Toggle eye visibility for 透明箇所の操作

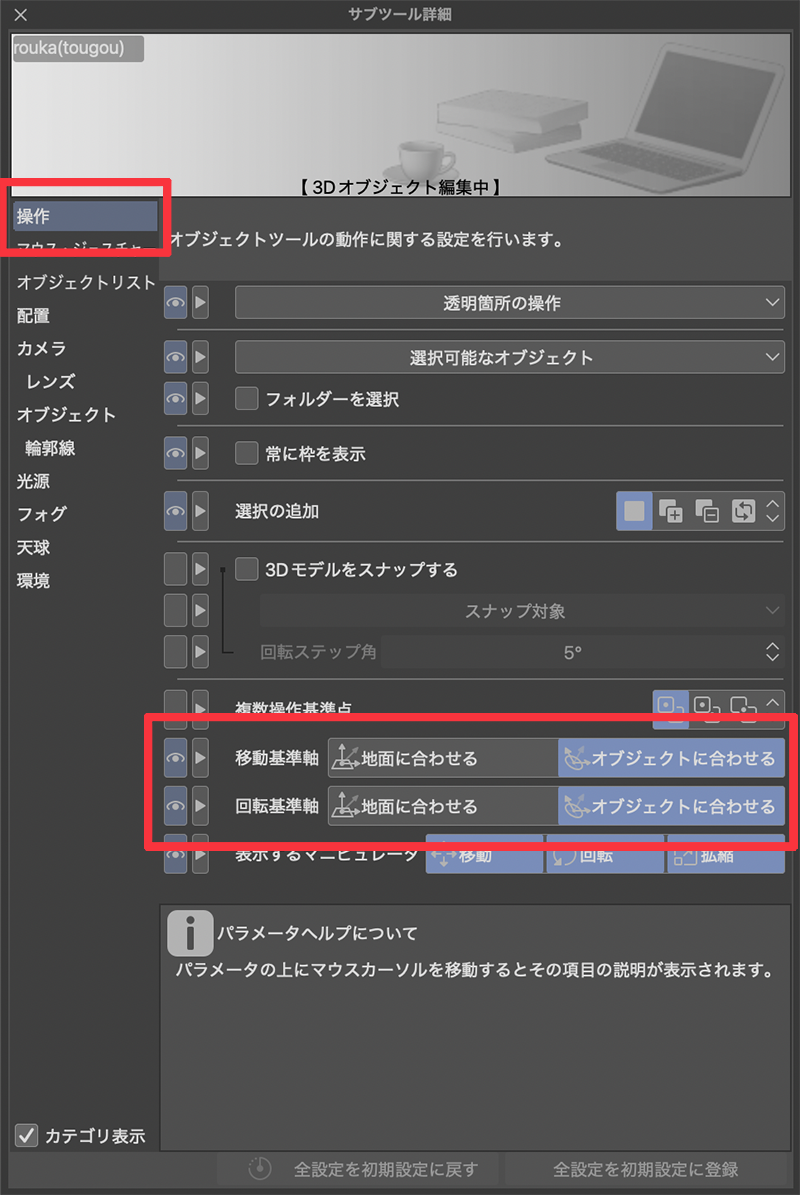coord(175,302)
